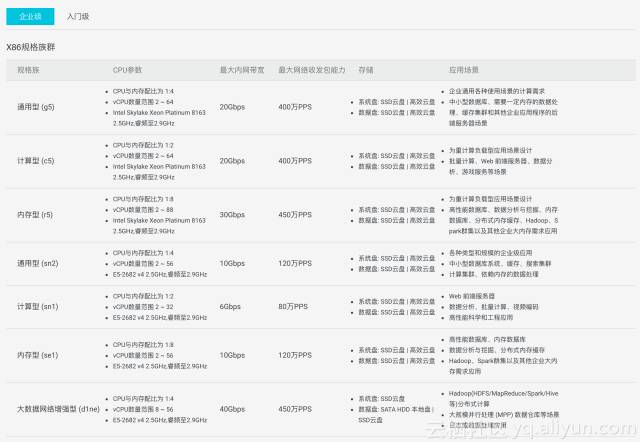Click 系统盘 storage entry in g5 row
The image size is (640, 442).
(x=397, y=102)
